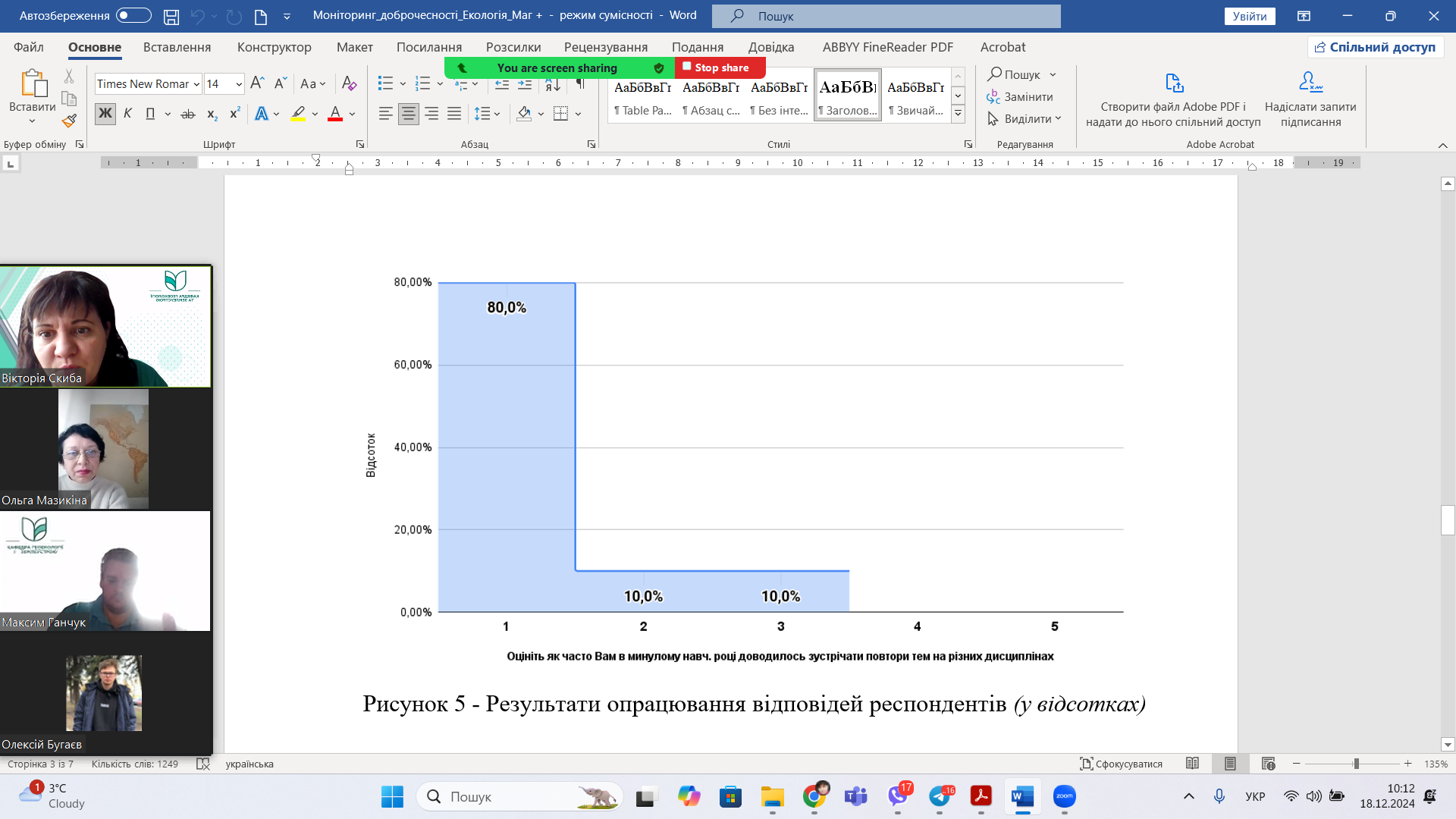Click the Zoom app in taskbar

point(1064,796)
